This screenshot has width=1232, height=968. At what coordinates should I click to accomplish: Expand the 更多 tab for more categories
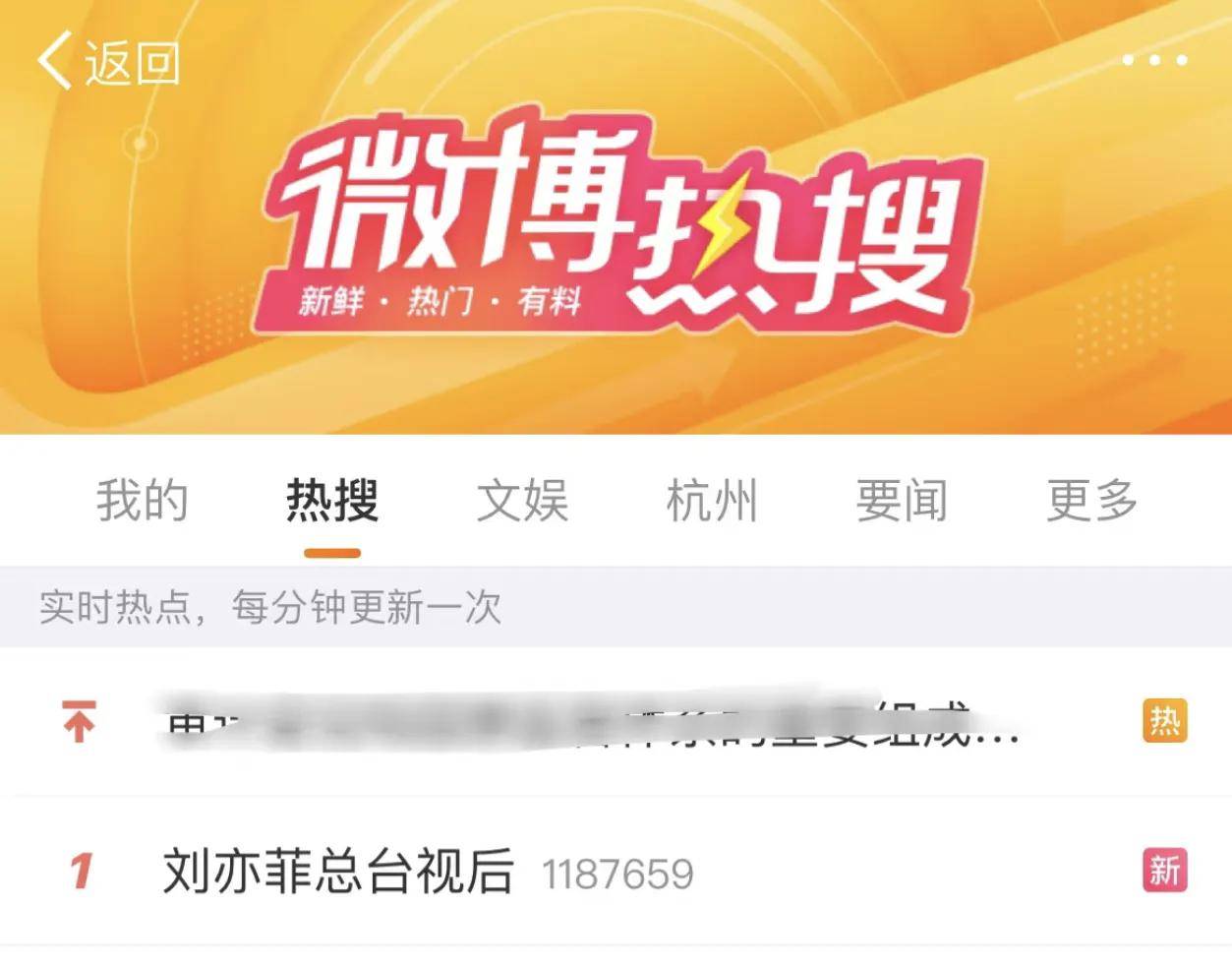[1091, 501]
